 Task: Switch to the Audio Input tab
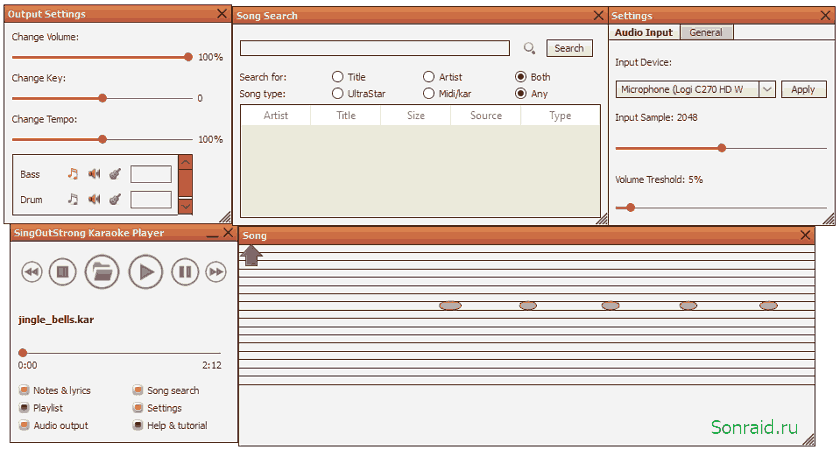(x=644, y=32)
